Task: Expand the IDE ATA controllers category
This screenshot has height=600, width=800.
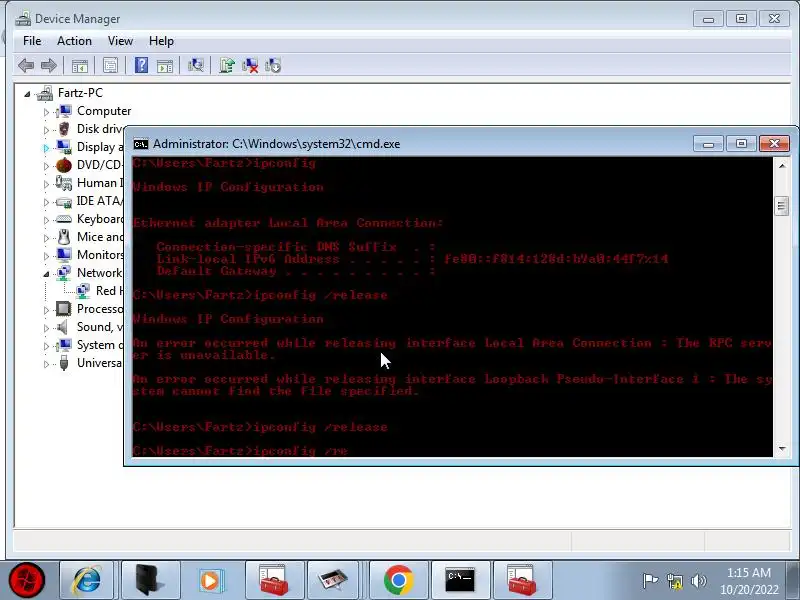Action: click(46, 202)
